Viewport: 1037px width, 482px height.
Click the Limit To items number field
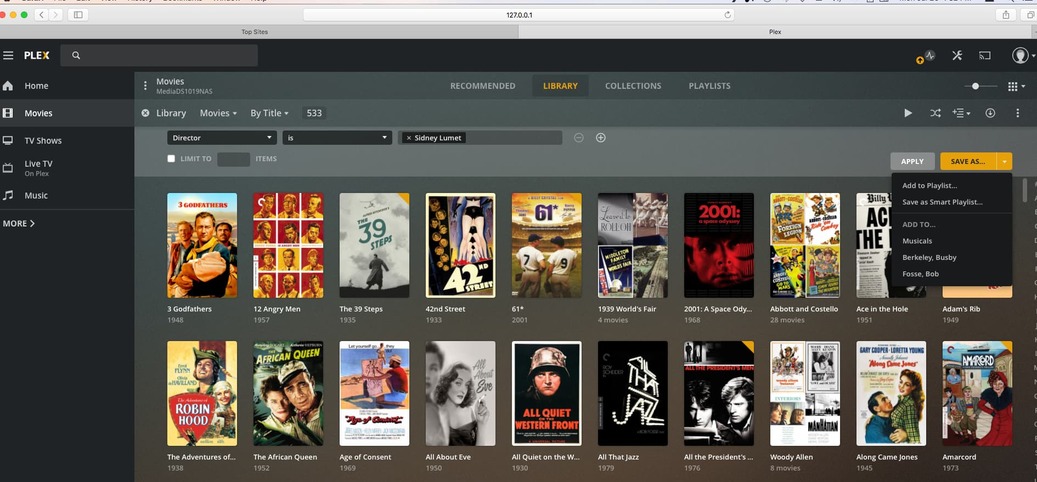pos(233,159)
